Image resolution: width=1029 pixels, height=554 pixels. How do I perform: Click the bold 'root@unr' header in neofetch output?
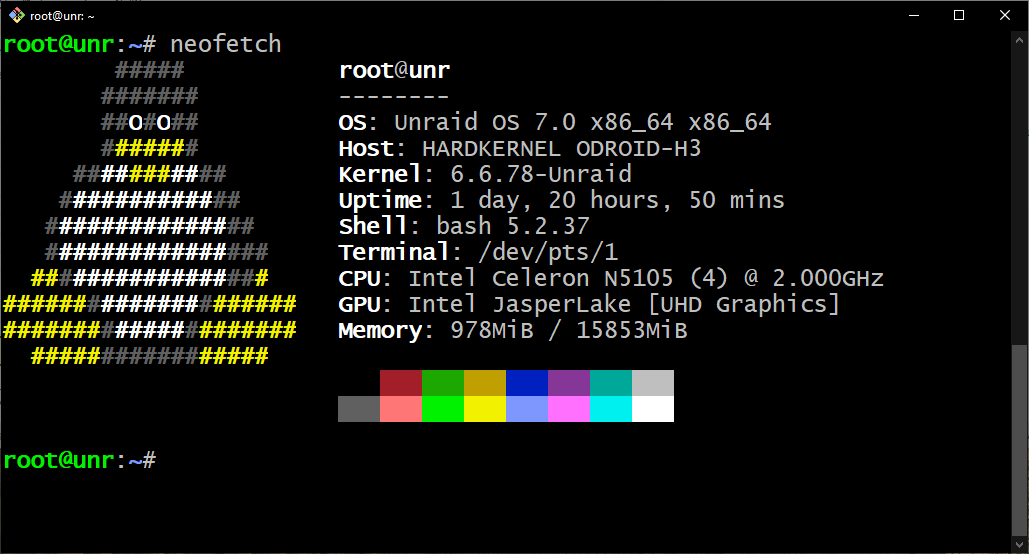click(x=394, y=70)
